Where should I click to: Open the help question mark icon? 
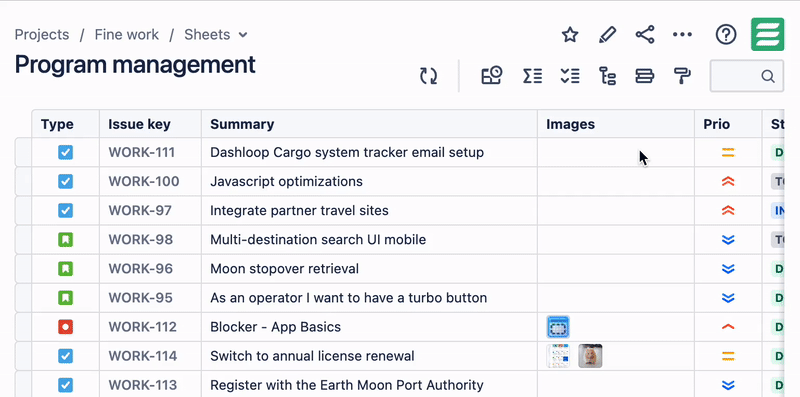(x=726, y=35)
